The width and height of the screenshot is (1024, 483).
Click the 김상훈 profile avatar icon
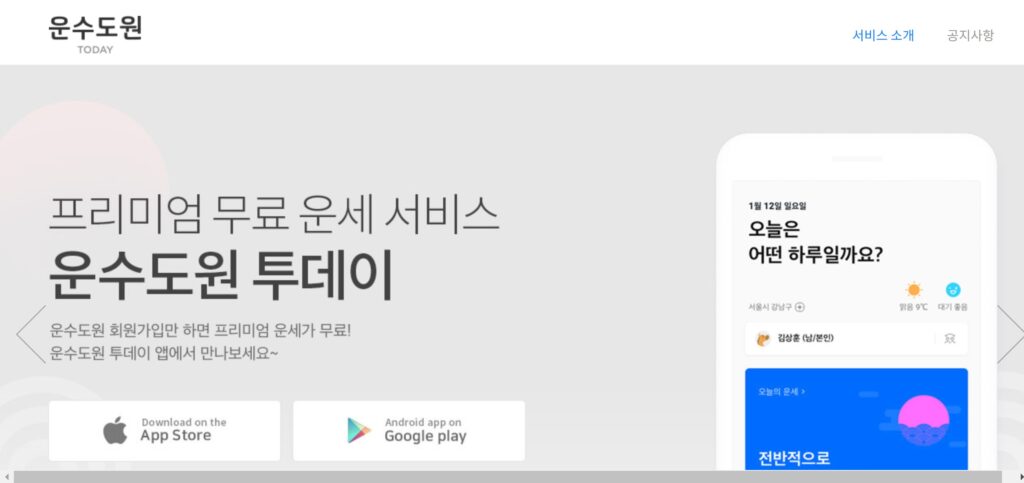coord(763,339)
